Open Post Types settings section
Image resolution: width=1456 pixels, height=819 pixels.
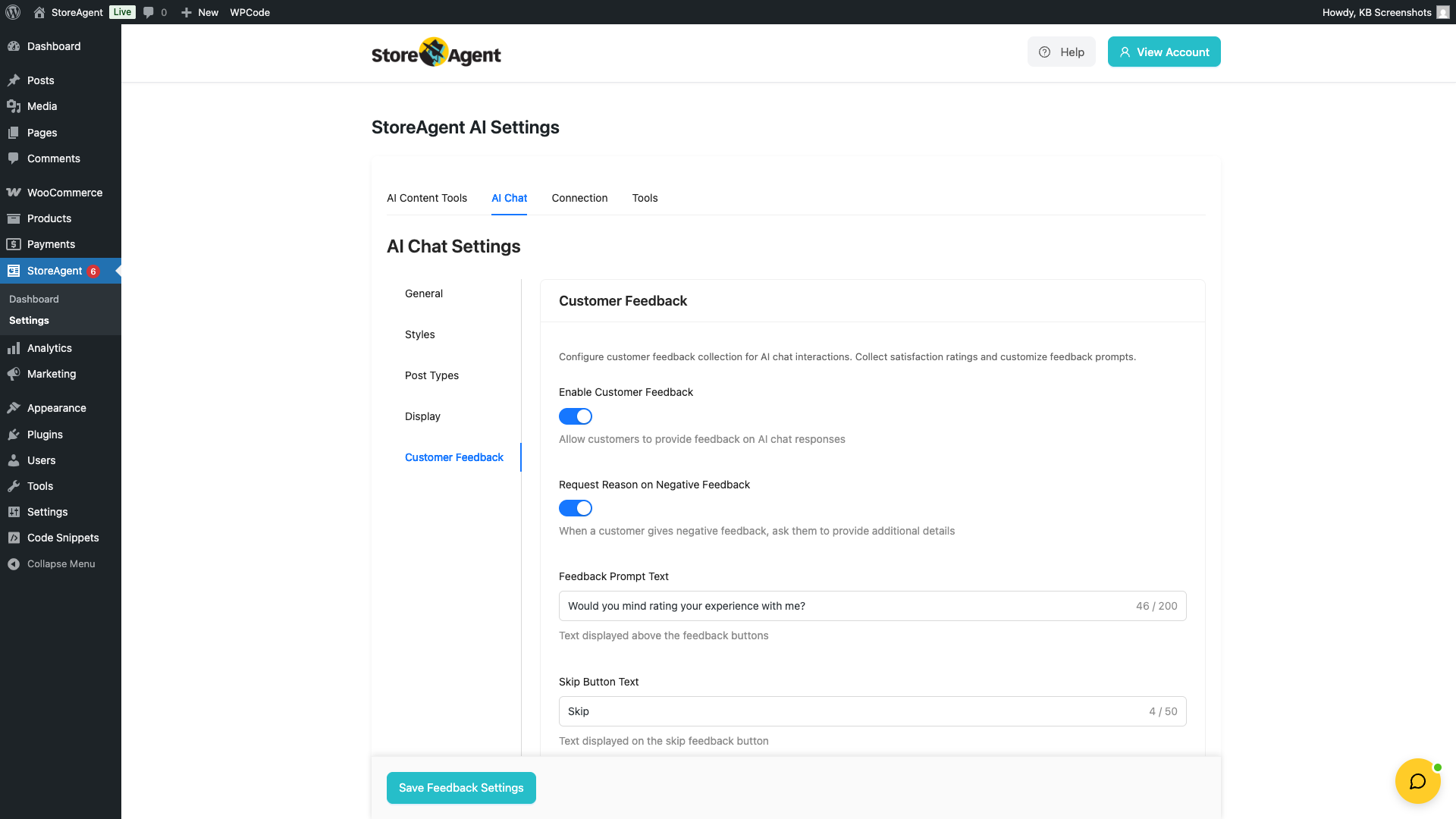[x=431, y=375]
